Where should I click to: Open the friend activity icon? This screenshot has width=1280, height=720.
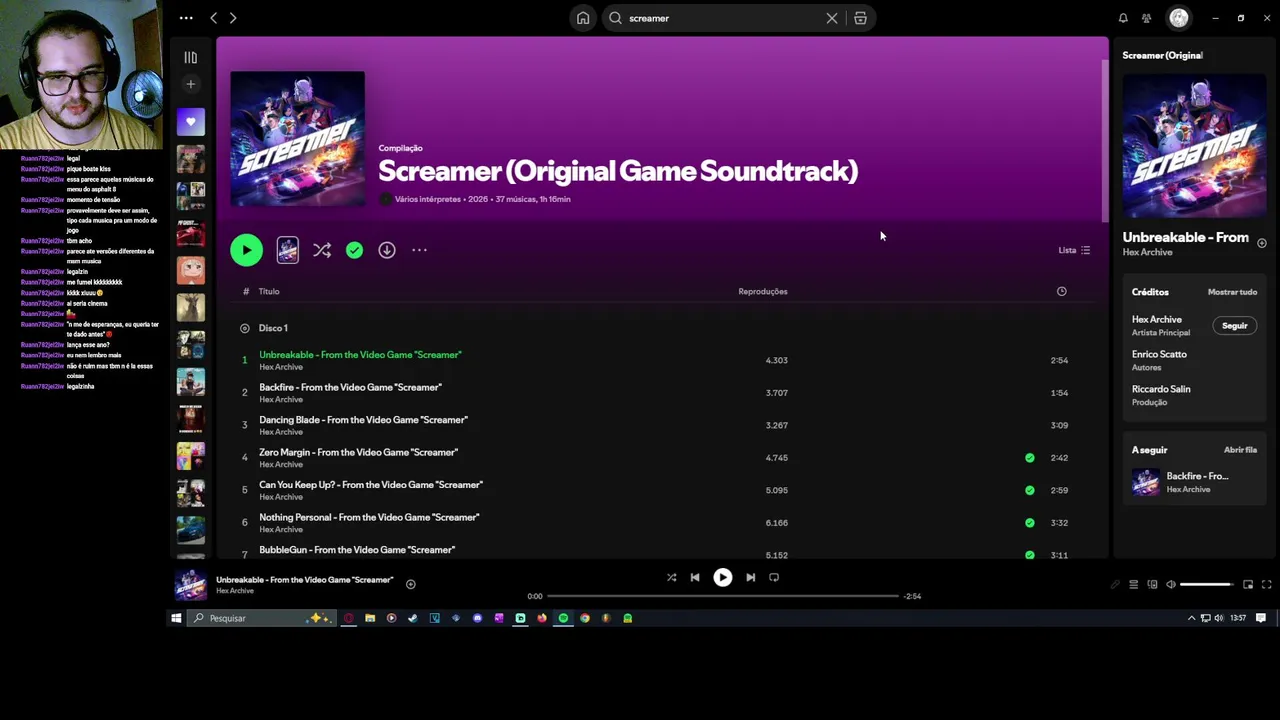click(x=1146, y=18)
